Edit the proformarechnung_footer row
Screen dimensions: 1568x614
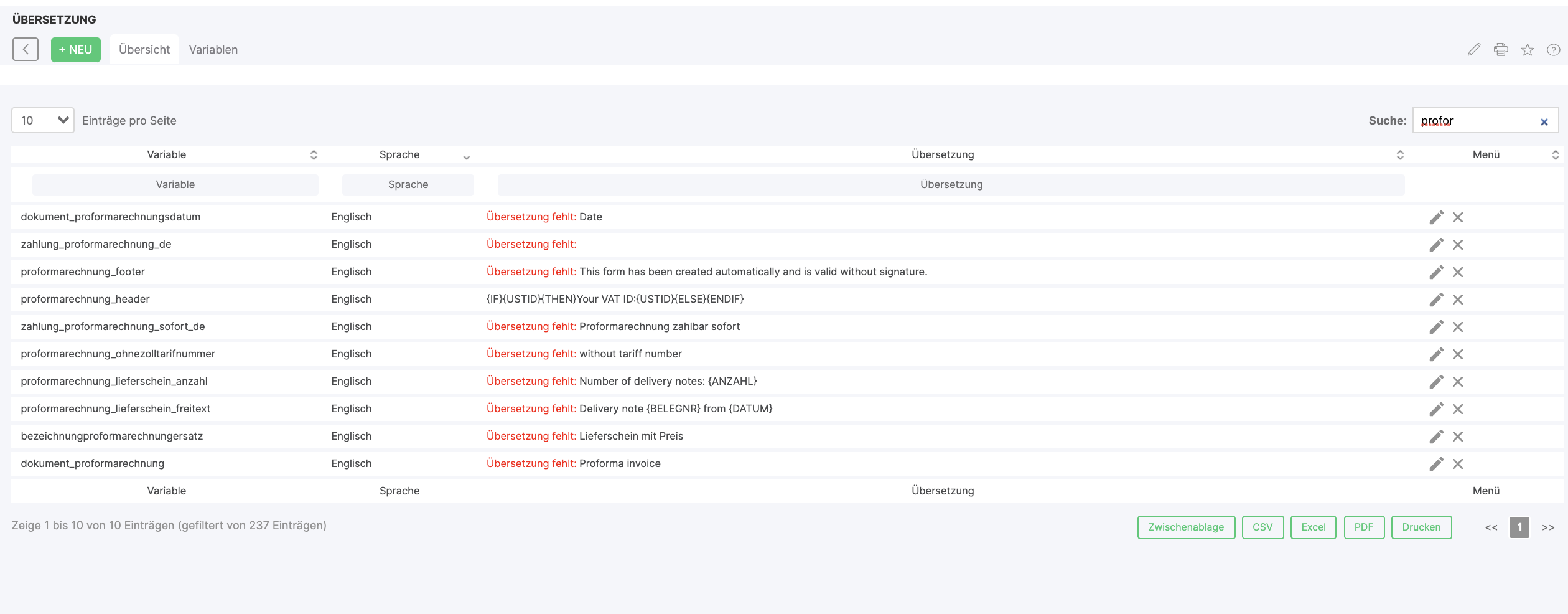pyautogui.click(x=1436, y=272)
